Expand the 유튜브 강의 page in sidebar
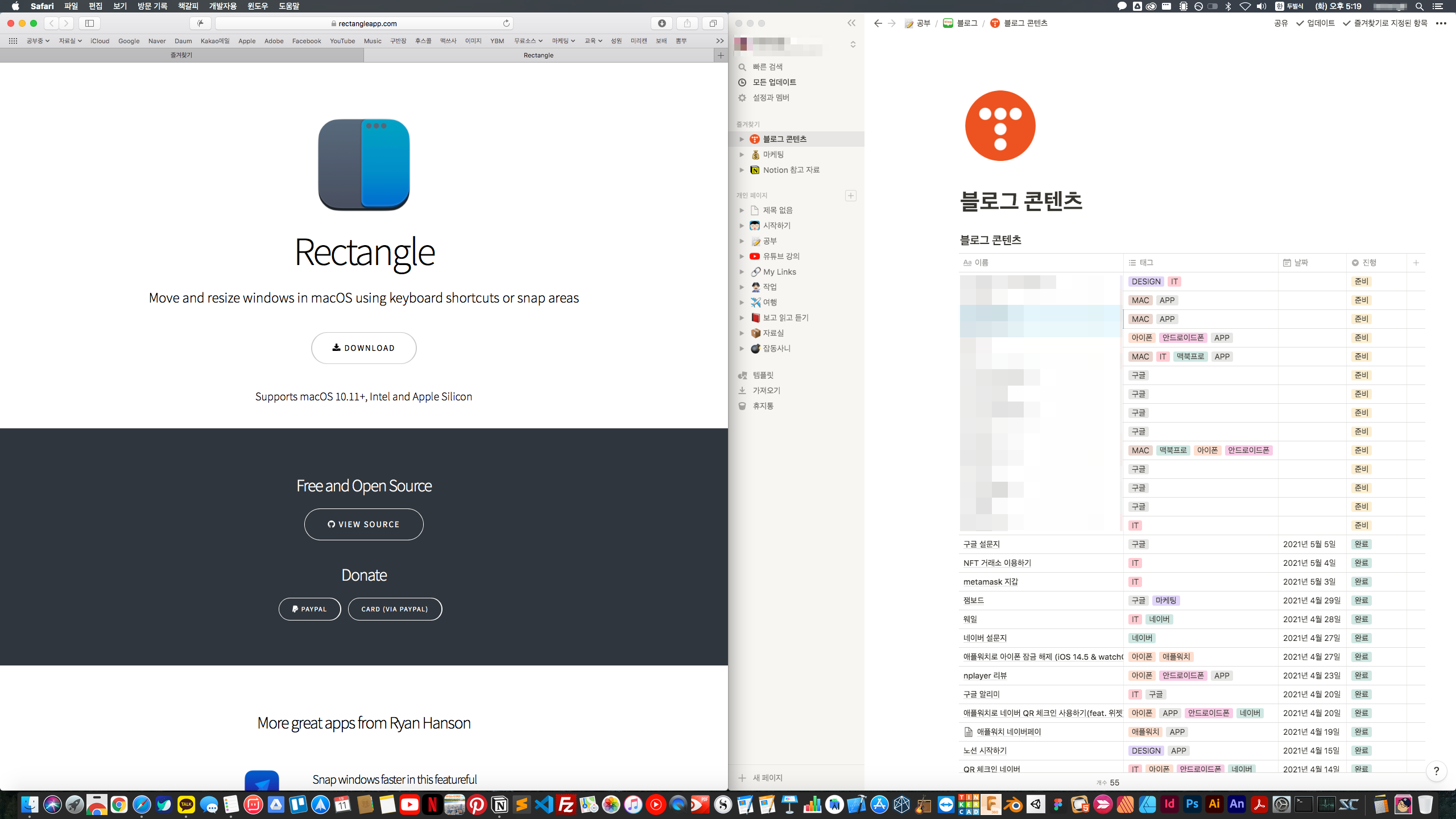 (x=742, y=257)
